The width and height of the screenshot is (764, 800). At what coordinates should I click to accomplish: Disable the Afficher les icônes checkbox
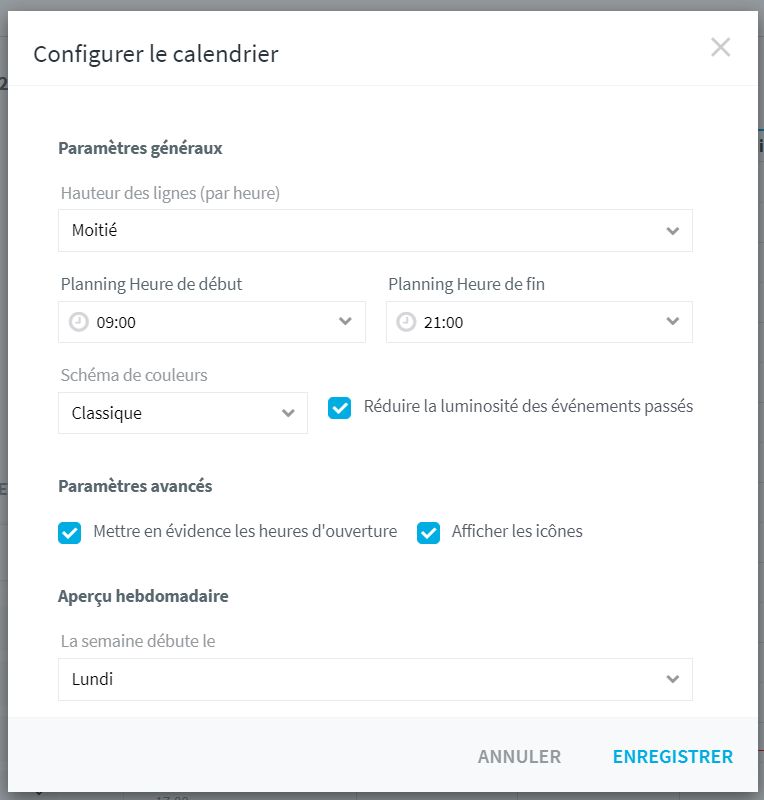428,533
